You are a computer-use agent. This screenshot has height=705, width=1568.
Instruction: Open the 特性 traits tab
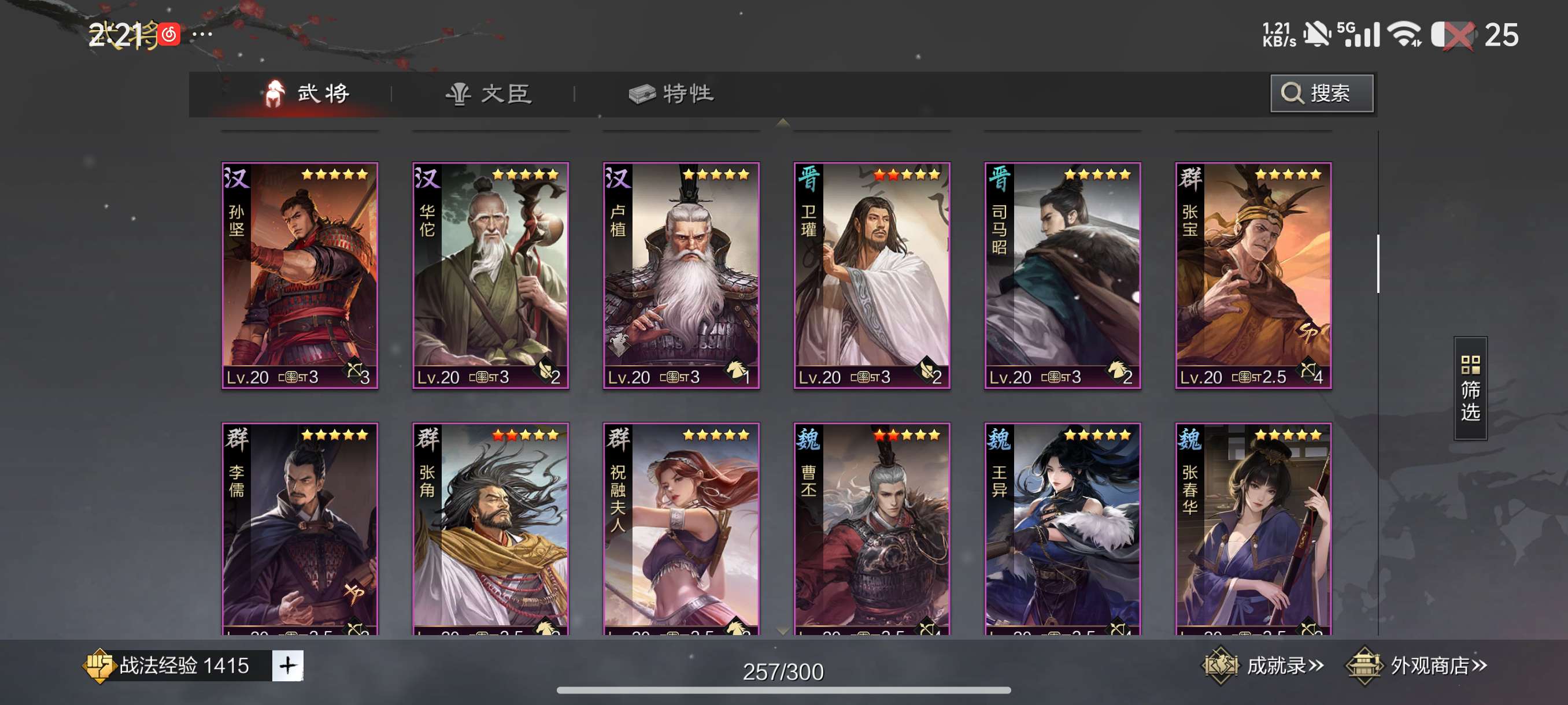pyautogui.click(x=672, y=94)
